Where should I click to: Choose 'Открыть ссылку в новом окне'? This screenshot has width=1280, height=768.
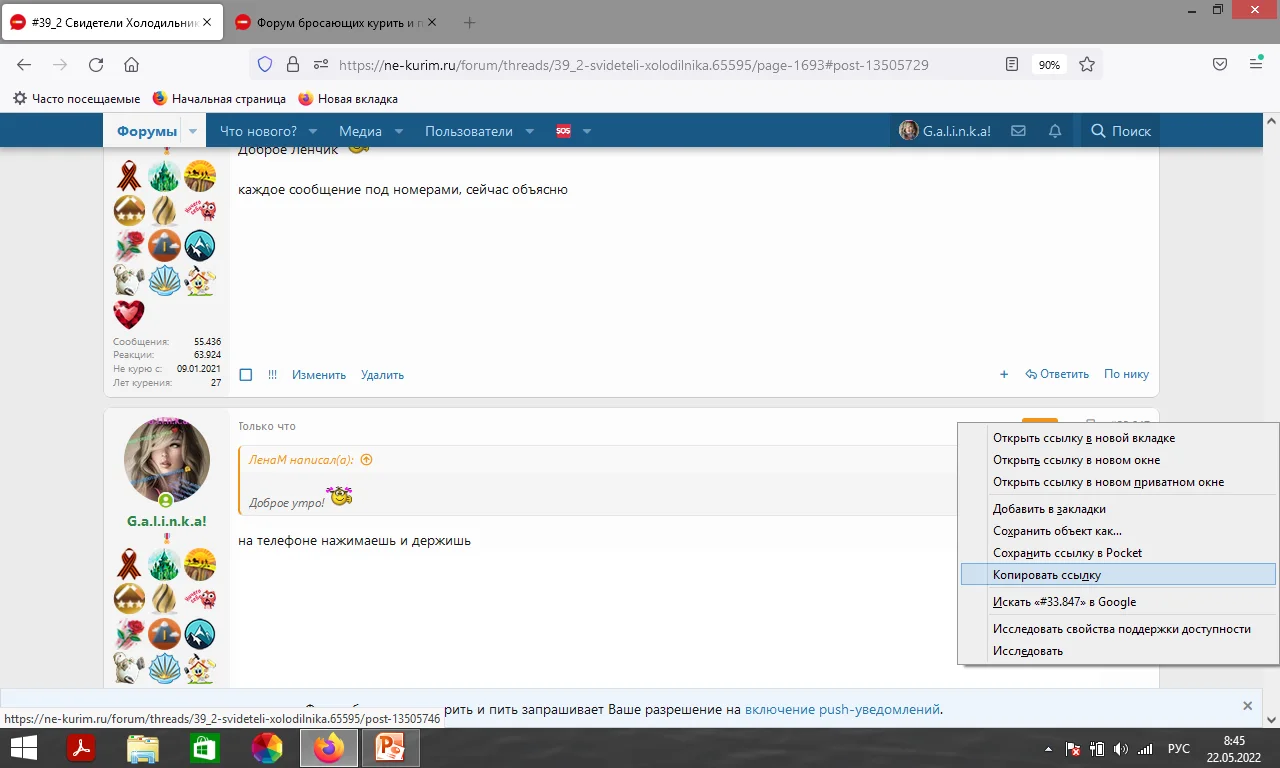click(1118, 460)
